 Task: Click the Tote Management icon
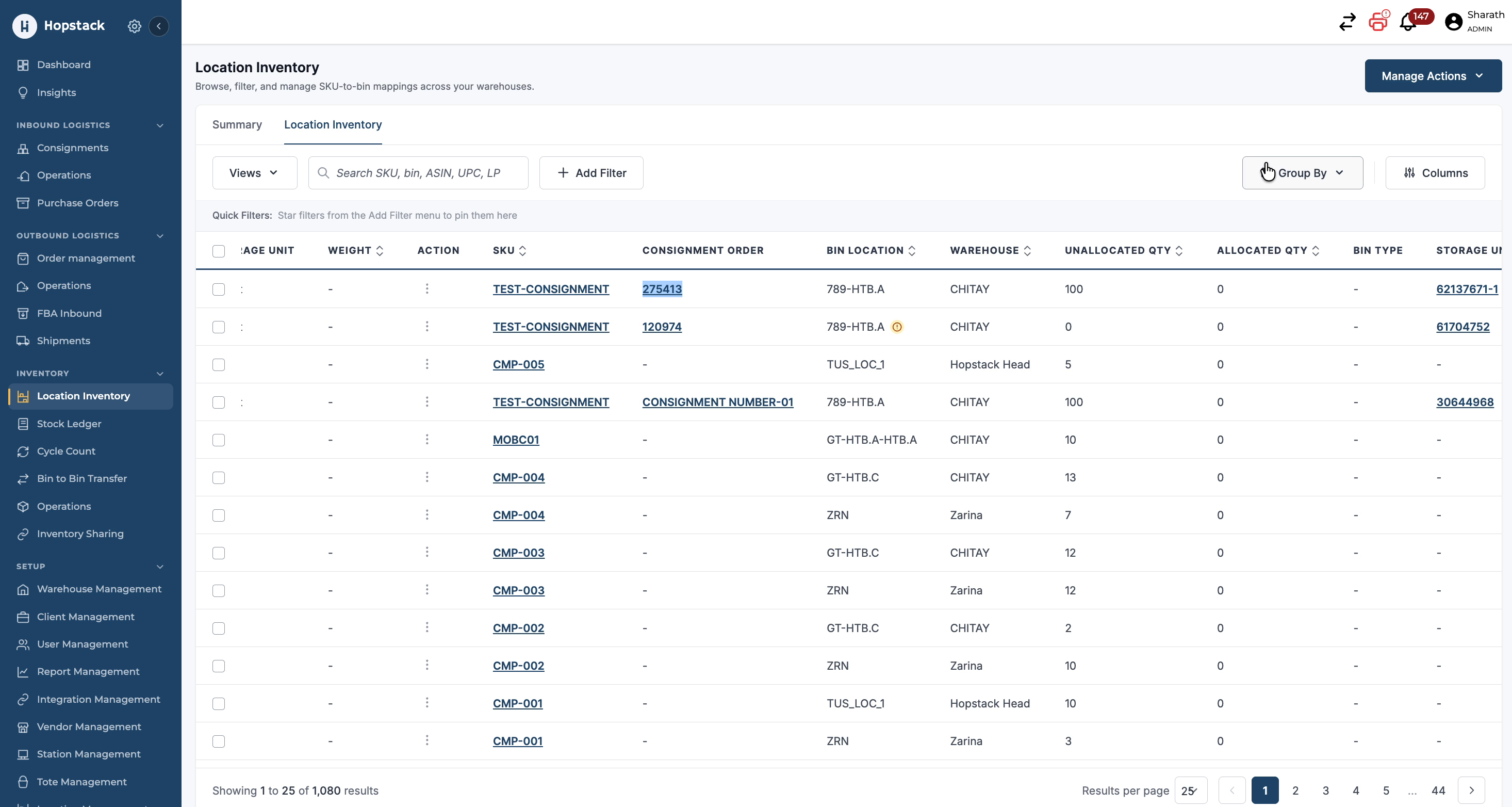pyautogui.click(x=23, y=781)
